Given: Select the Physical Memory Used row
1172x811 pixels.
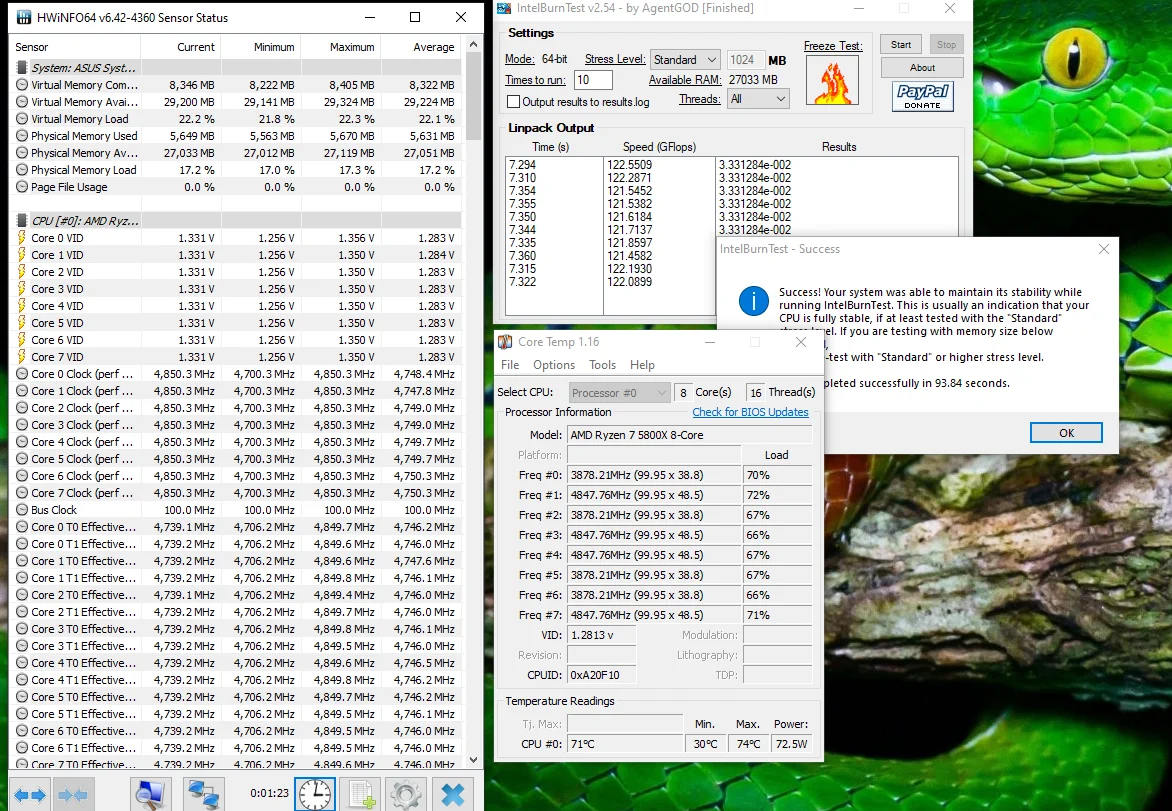Looking at the screenshot, I should 236,136.
